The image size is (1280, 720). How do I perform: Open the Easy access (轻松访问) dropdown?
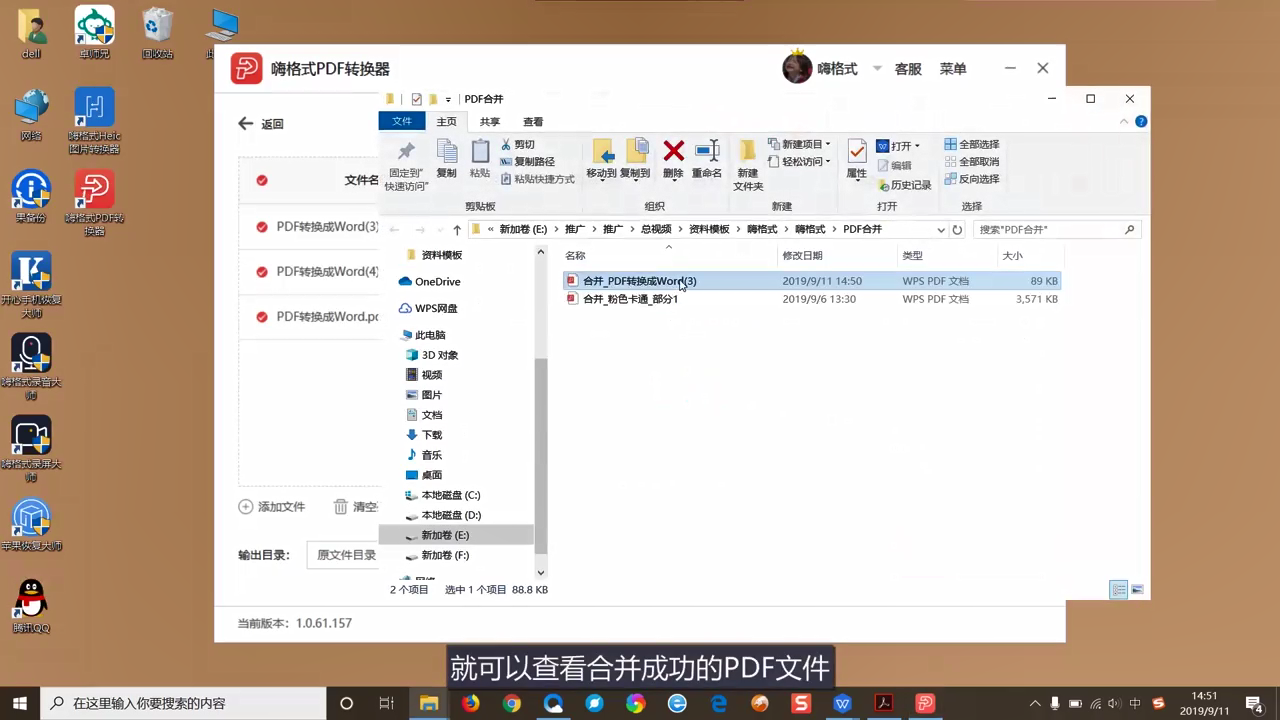(799, 161)
